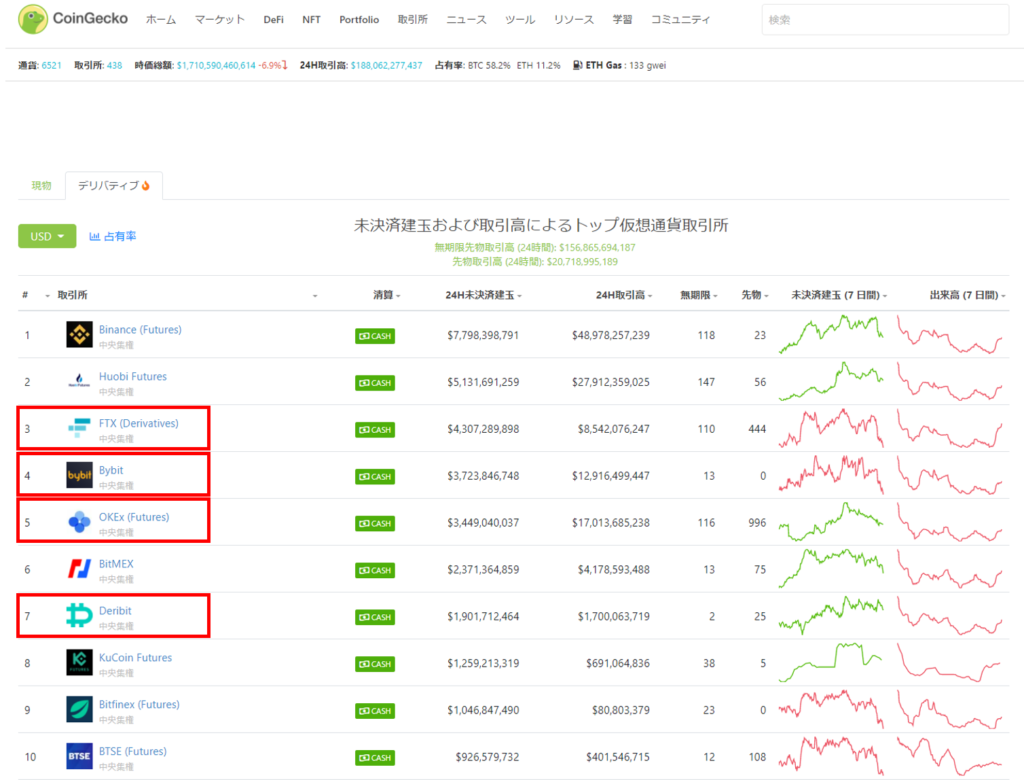Sort by 無期限 perpetuals column
This screenshot has height=780, width=1024.
699,295
